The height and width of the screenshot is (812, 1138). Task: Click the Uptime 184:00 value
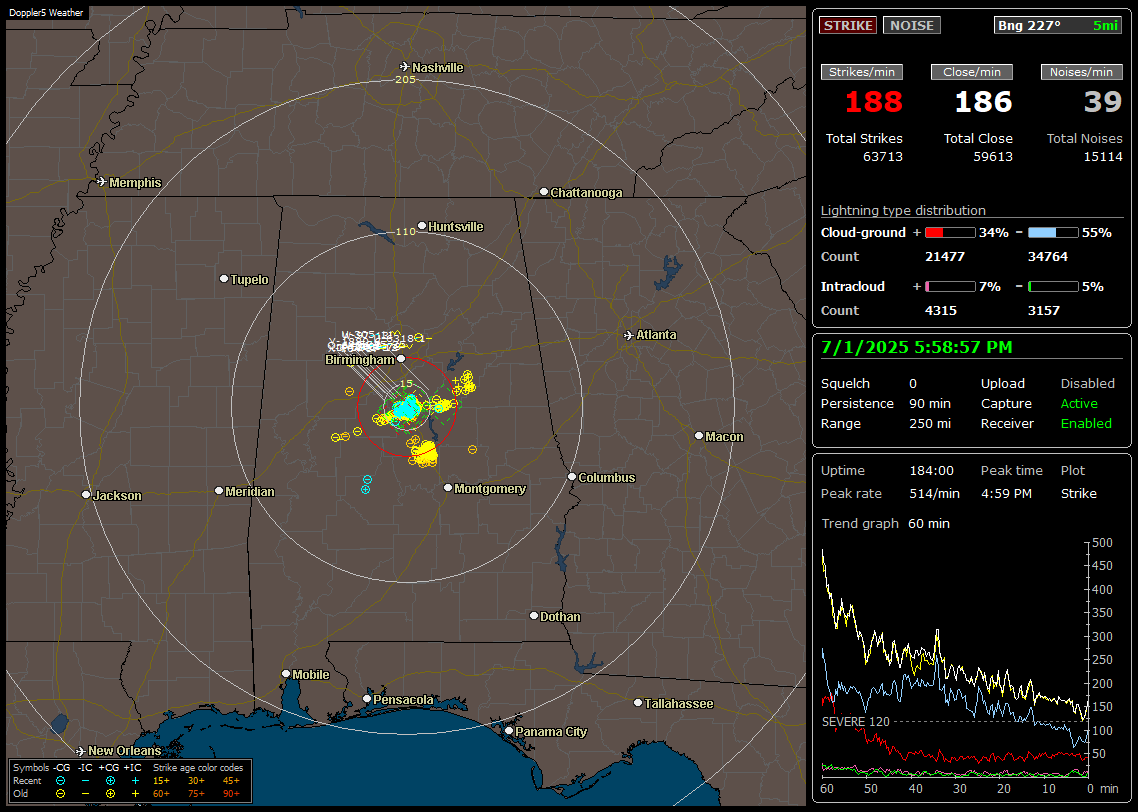(931, 470)
